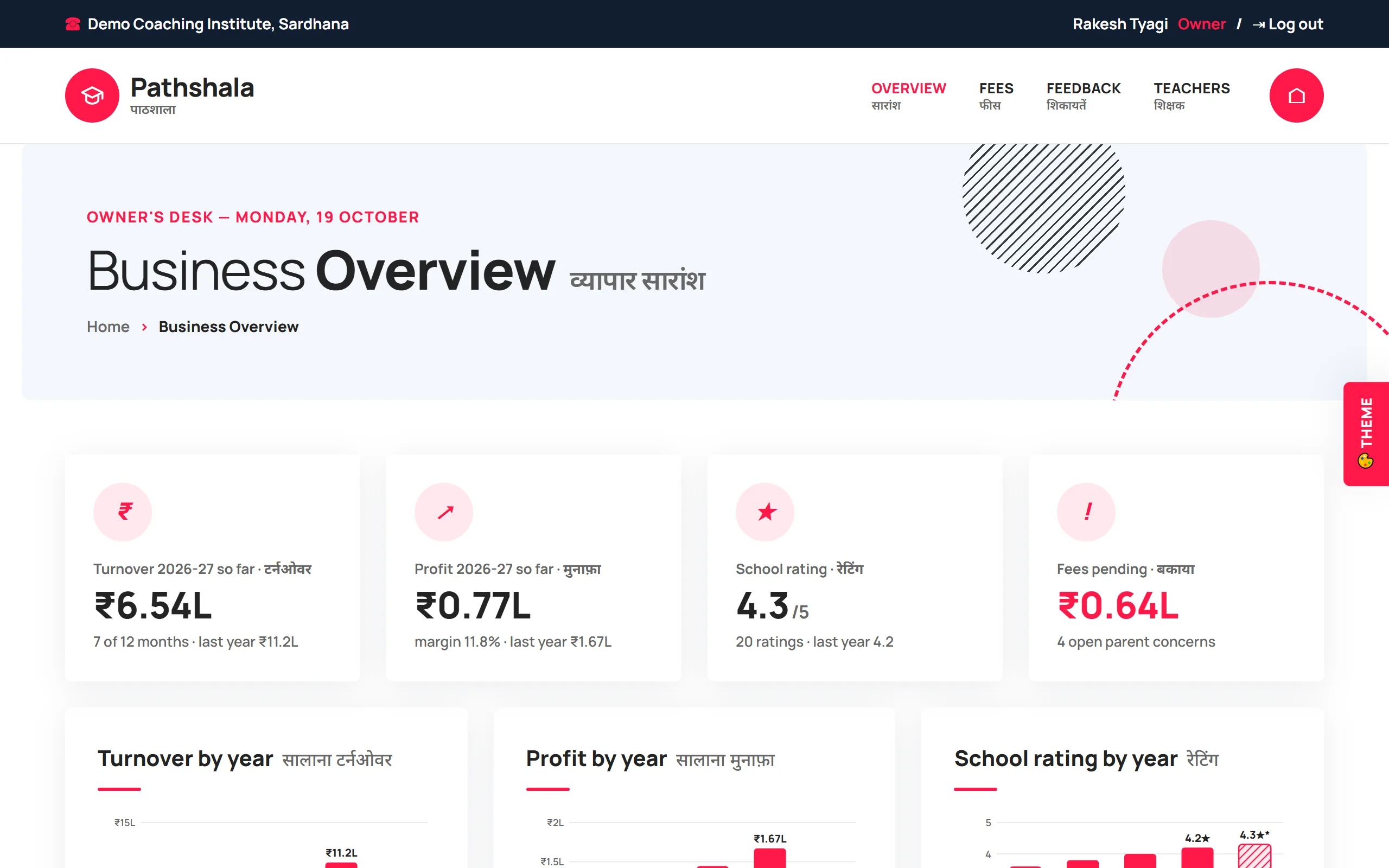Screen dimensions: 1389x868
Task: Click the ₹1.67L bar label in profit chart
Action: [770, 839]
